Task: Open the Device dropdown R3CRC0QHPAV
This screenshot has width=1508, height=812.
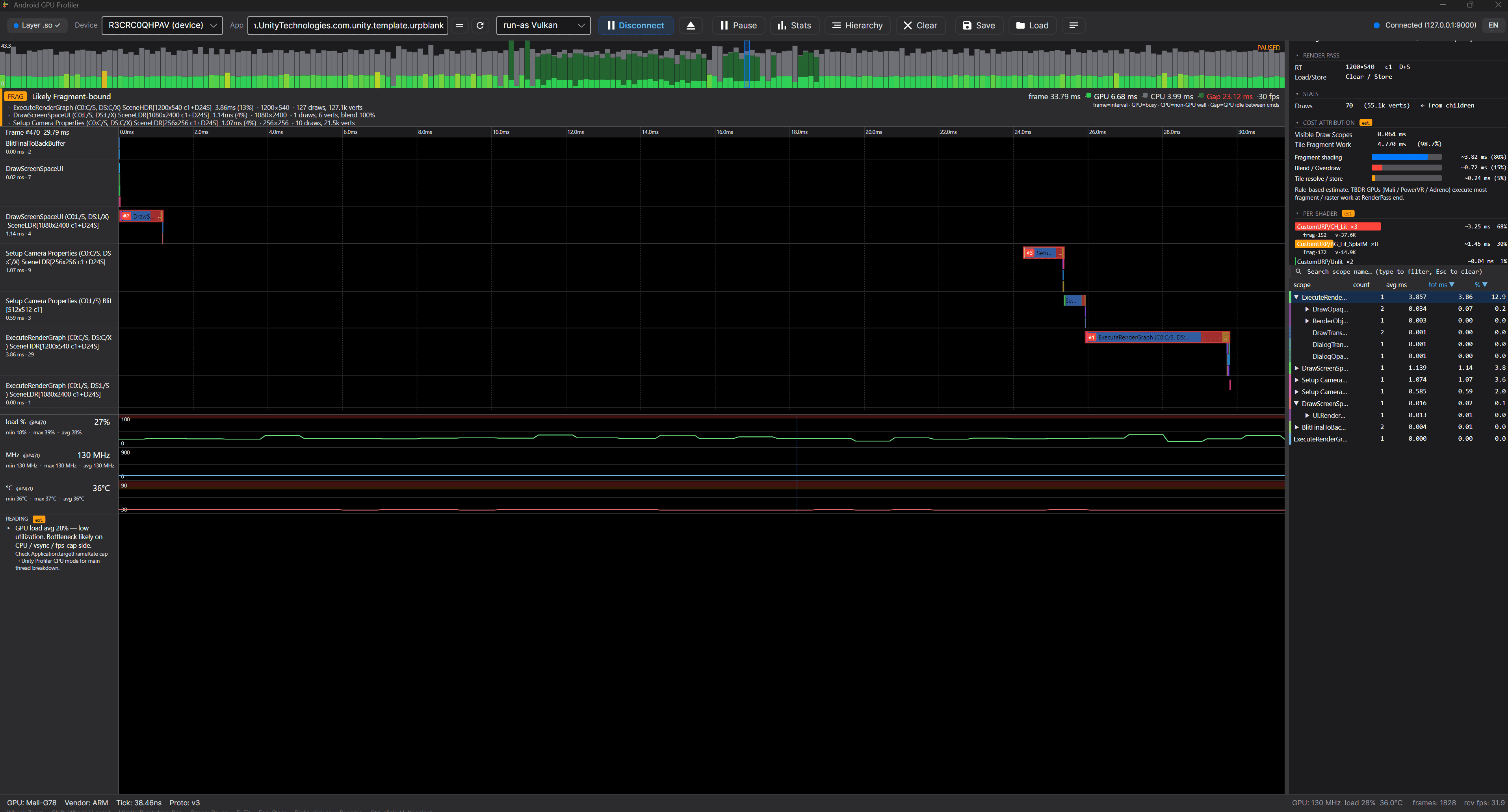Action: (162, 25)
